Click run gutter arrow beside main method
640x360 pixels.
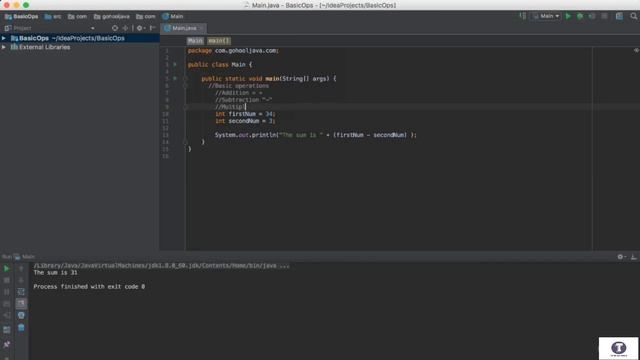[175, 78]
